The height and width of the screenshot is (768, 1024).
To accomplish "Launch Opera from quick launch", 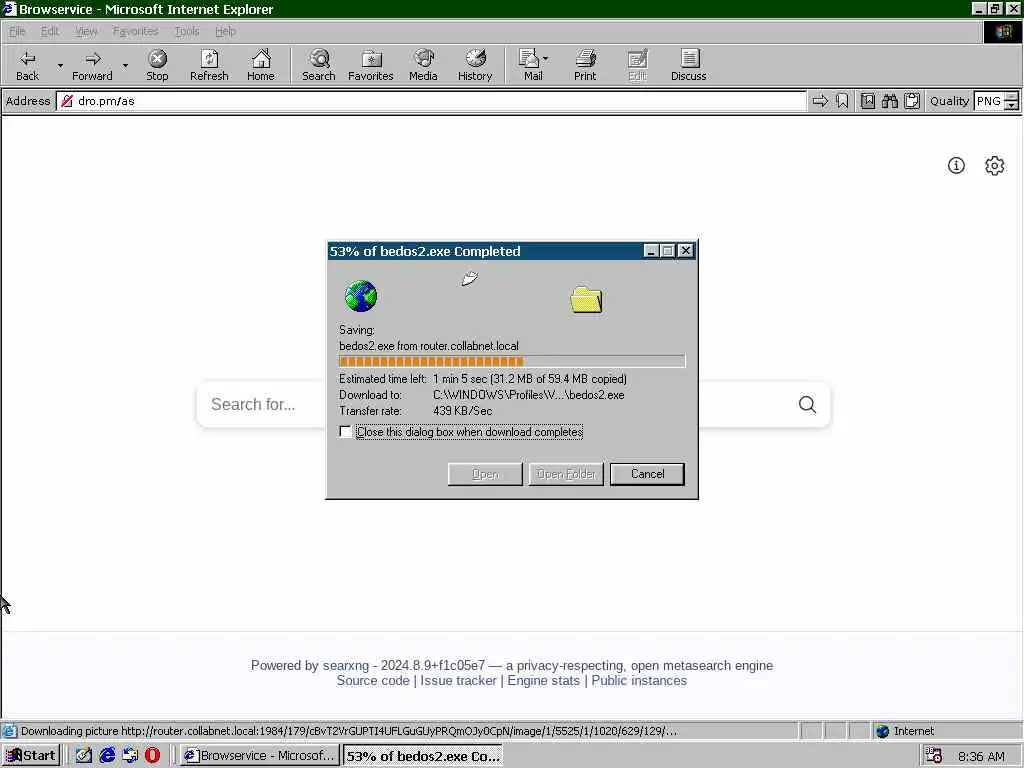I will point(152,756).
